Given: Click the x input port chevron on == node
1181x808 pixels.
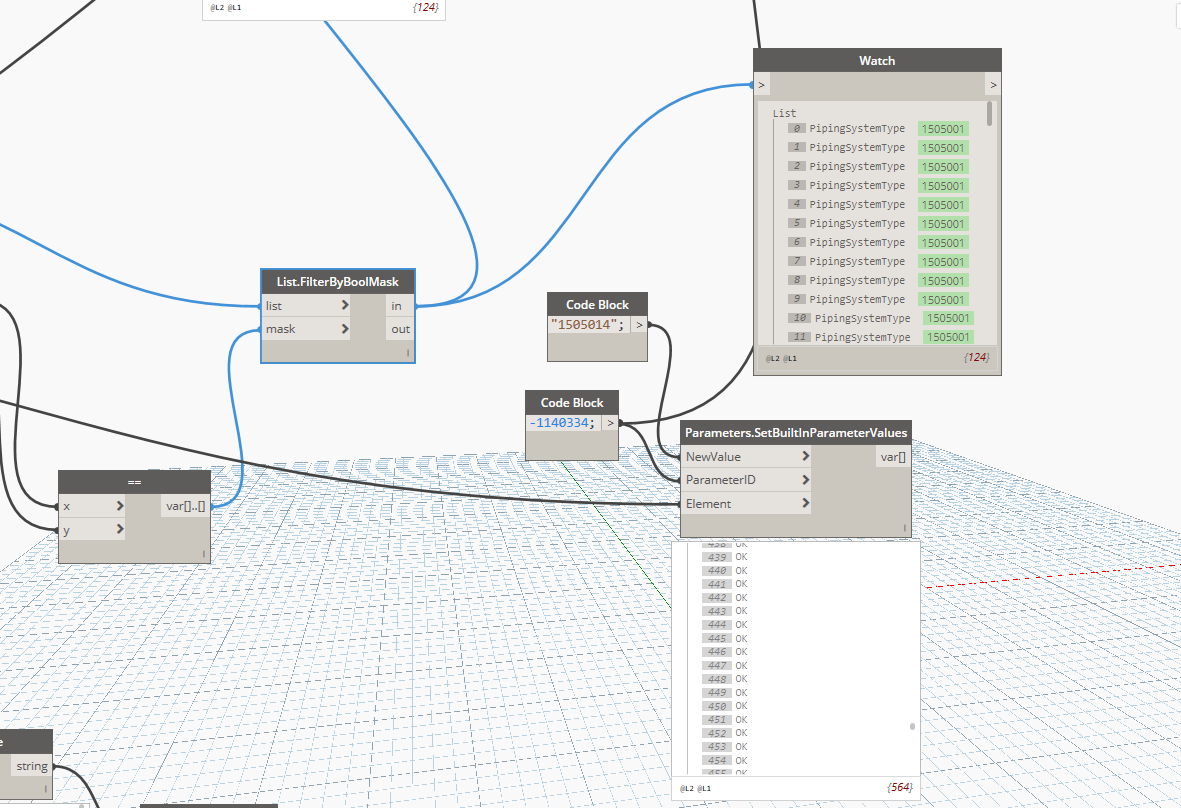Looking at the screenshot, I should (x=120, y=506).
